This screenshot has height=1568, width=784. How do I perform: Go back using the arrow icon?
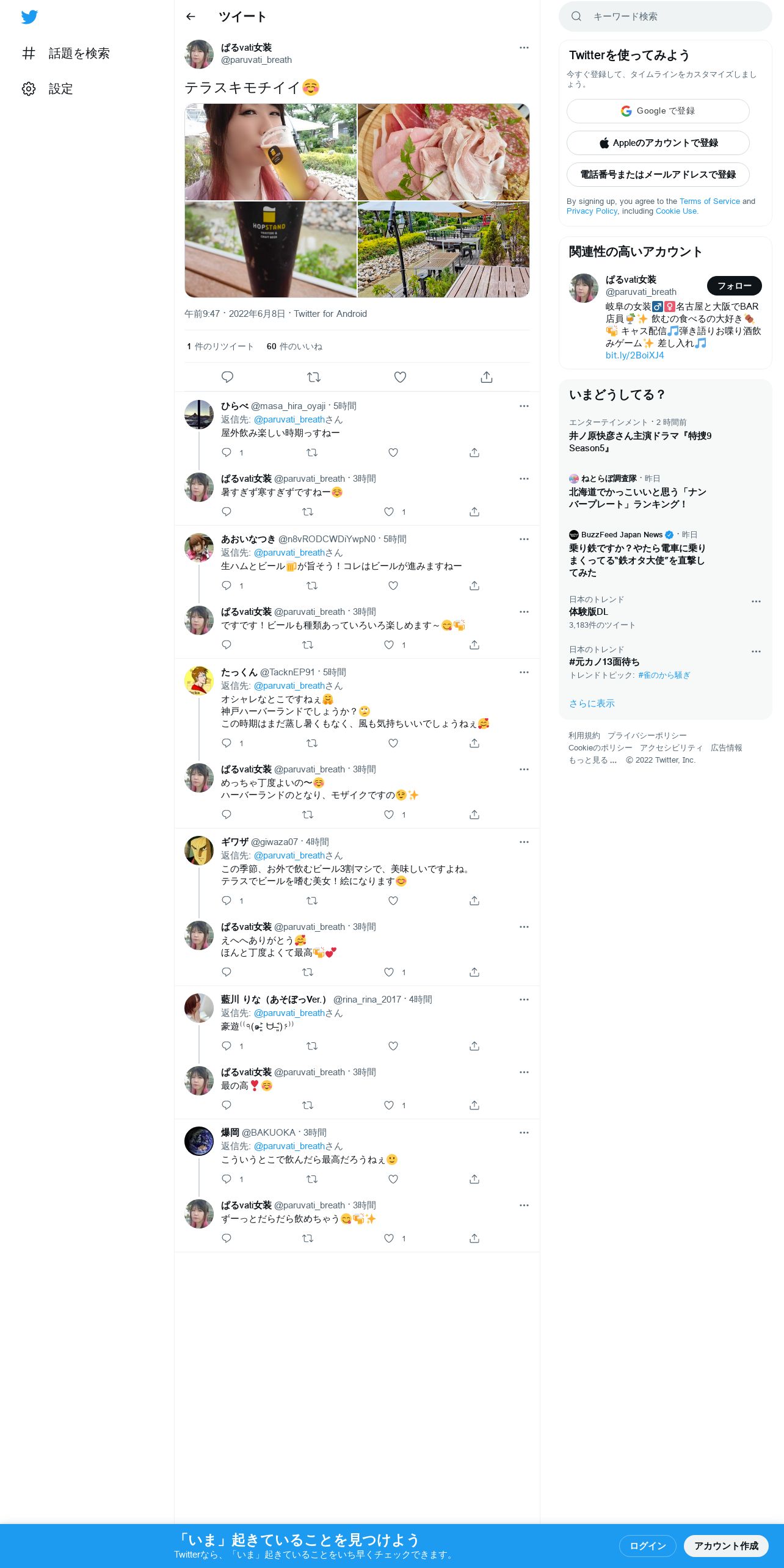tap(191, 16)
